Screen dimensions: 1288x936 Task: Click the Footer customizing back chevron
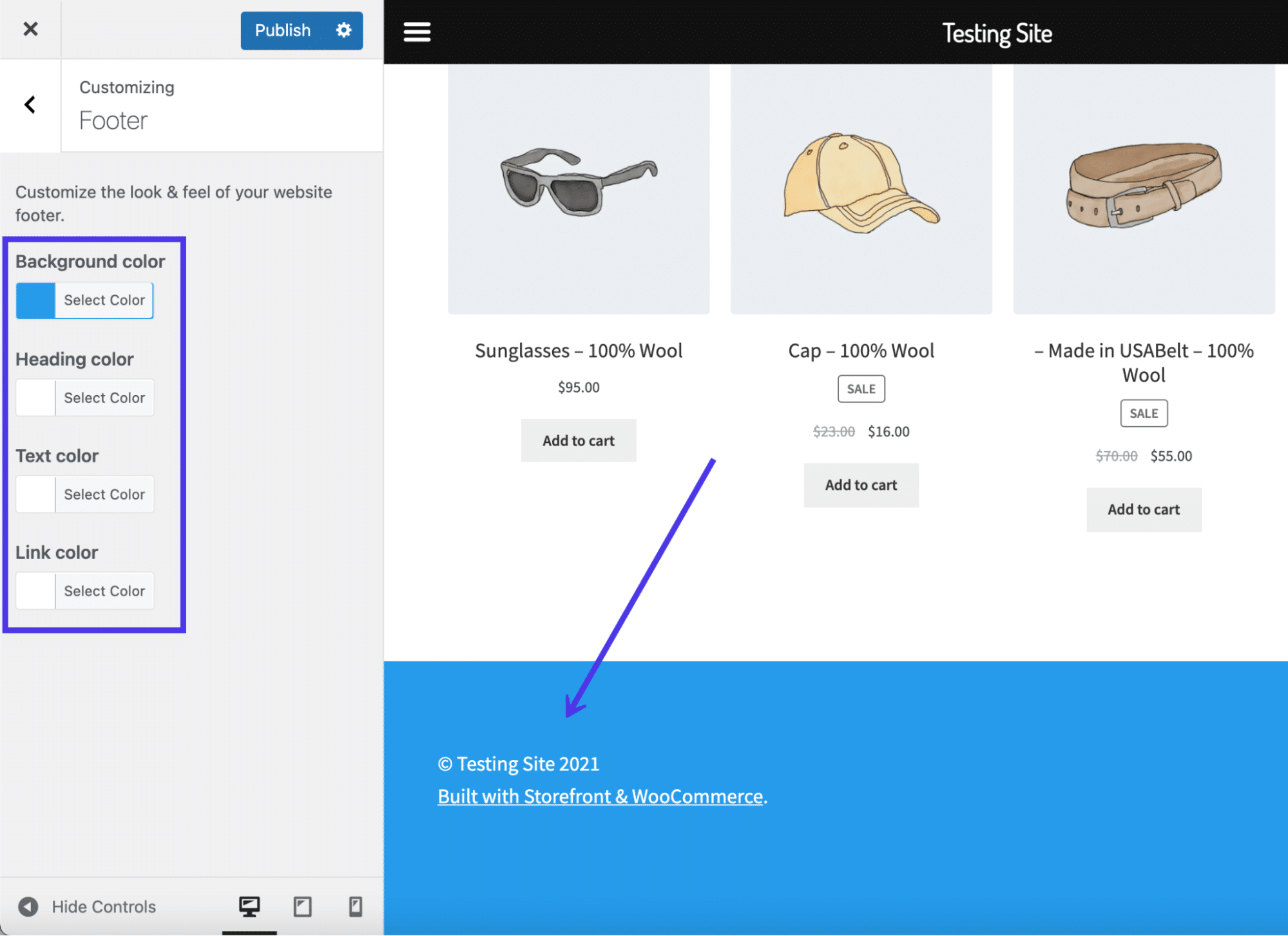click(30, 105)
